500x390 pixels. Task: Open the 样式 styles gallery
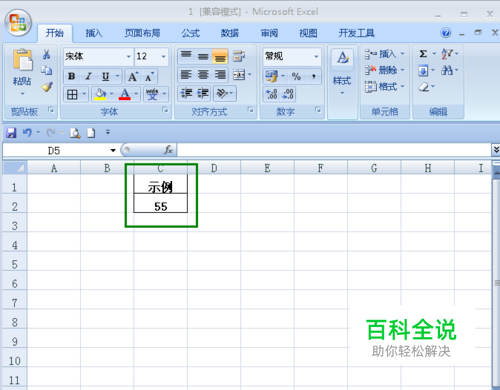coord(342,71)
